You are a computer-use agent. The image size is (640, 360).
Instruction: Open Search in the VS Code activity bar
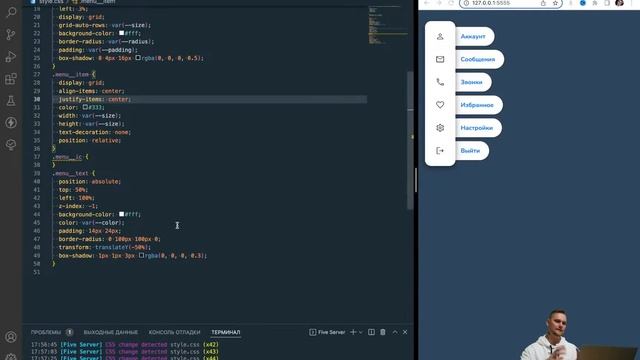[x=11, y=12]
